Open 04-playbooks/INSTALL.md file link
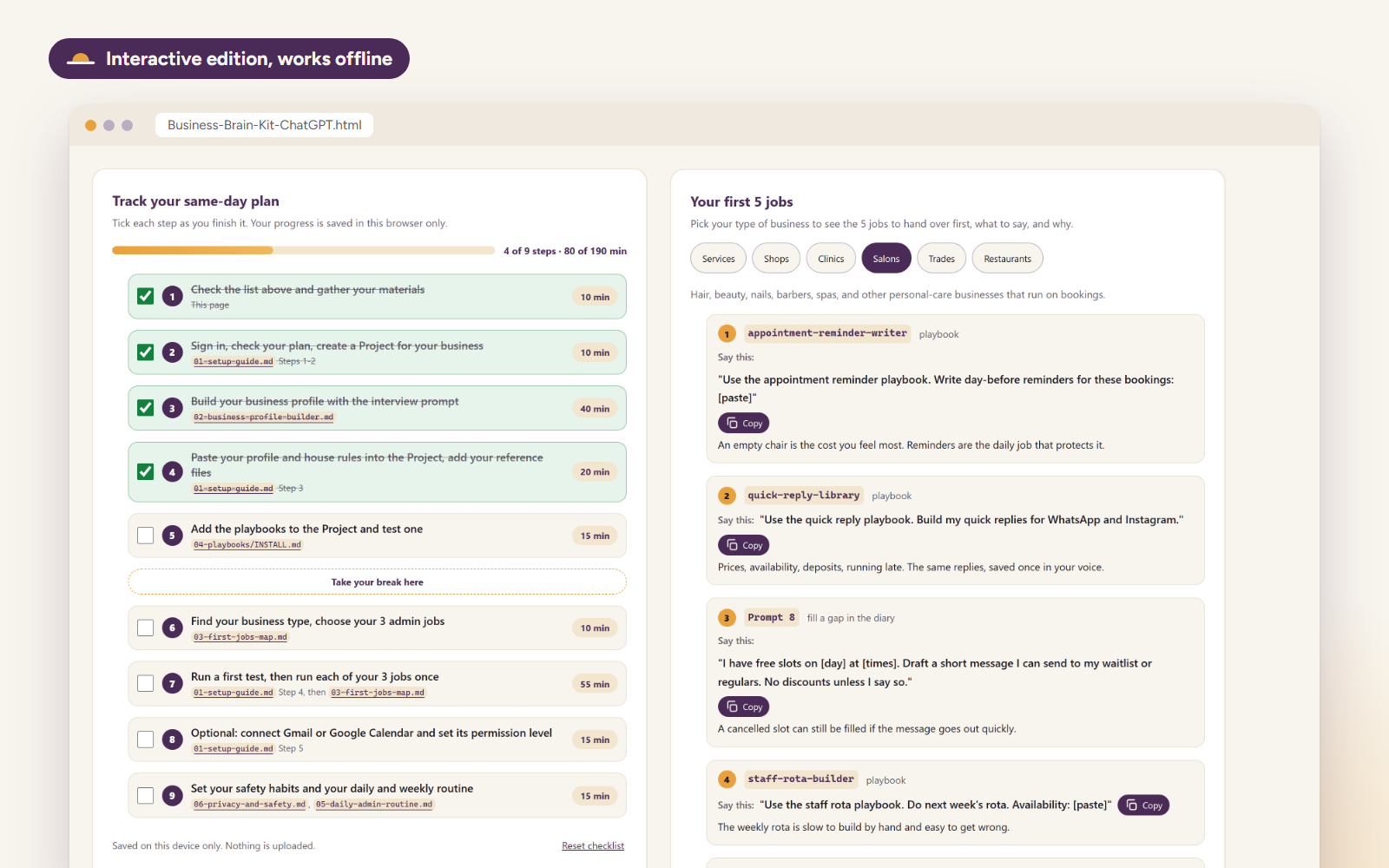The width and height of the screenshot is (1389, 868). point(247,545)
